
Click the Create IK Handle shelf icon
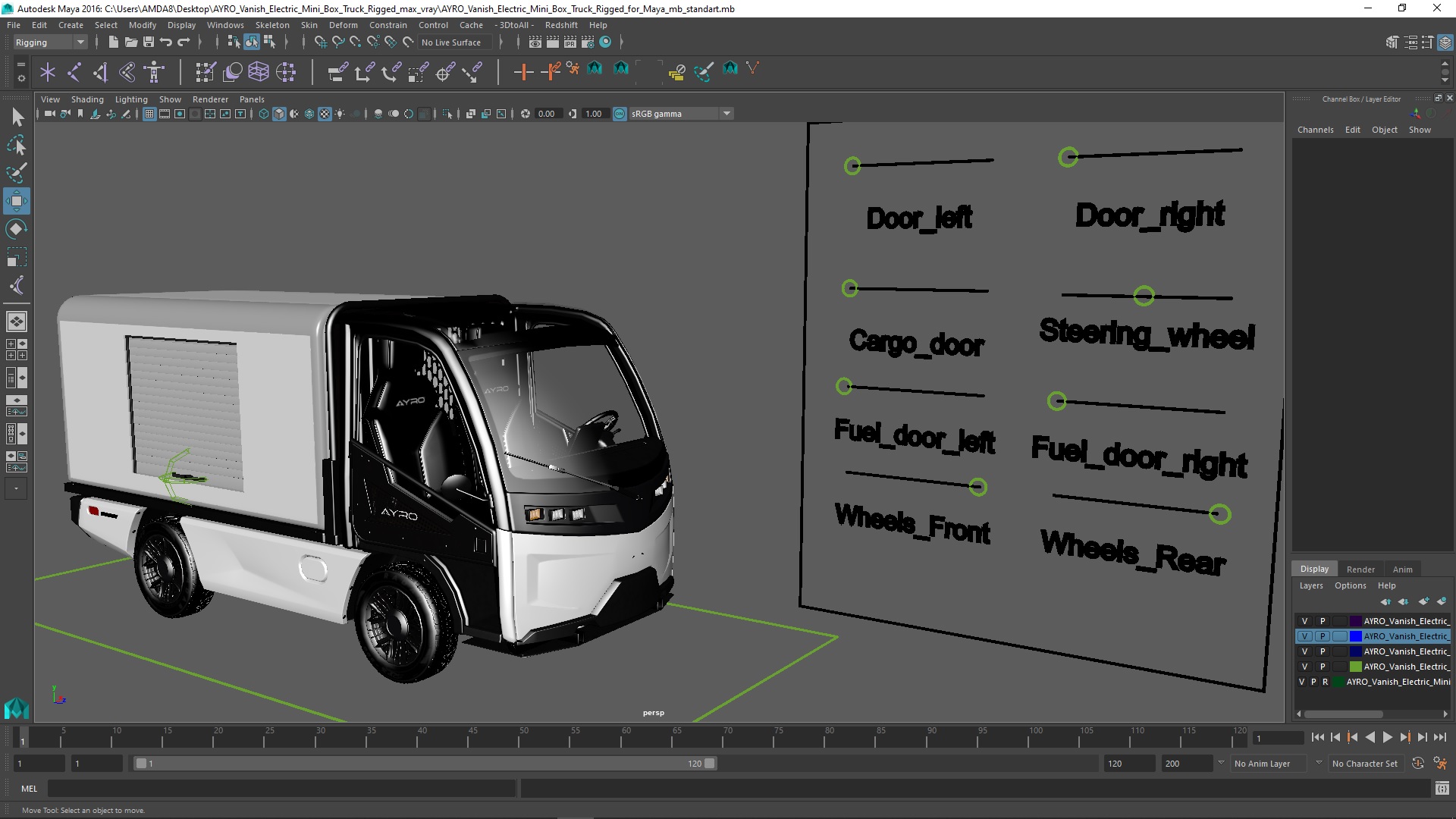tap(101, 72)
